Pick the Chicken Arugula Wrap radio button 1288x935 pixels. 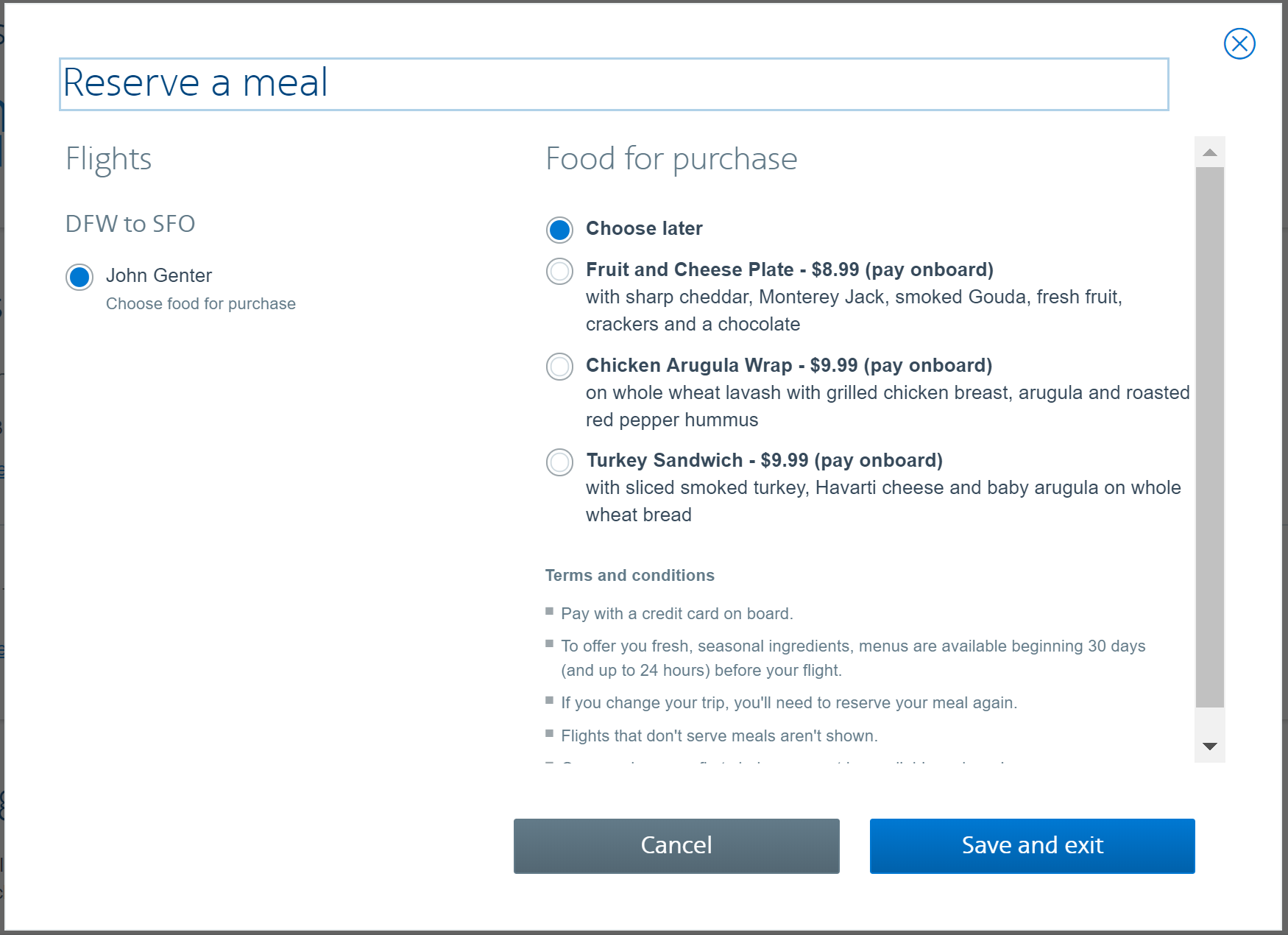(x=559, y=366)
